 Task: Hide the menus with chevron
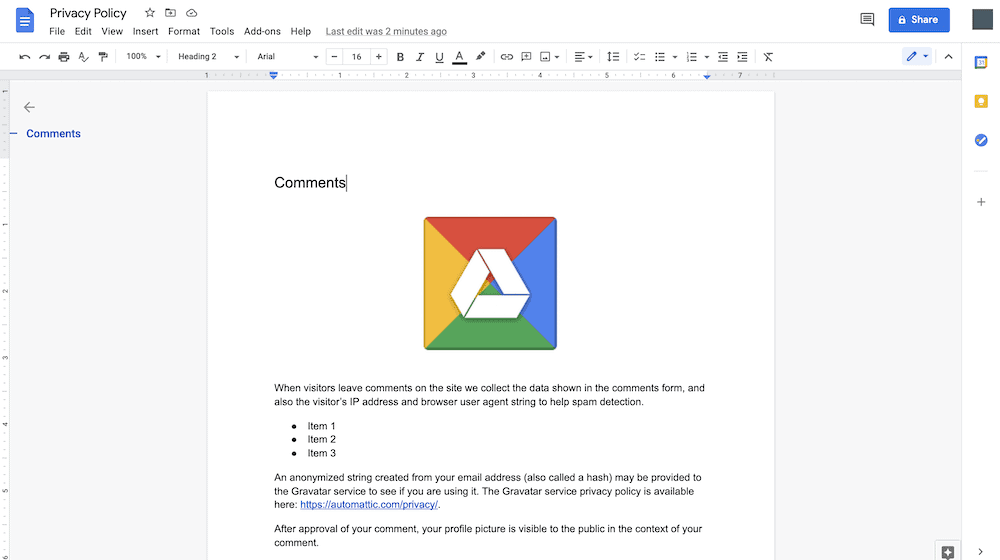pos(948,57)
